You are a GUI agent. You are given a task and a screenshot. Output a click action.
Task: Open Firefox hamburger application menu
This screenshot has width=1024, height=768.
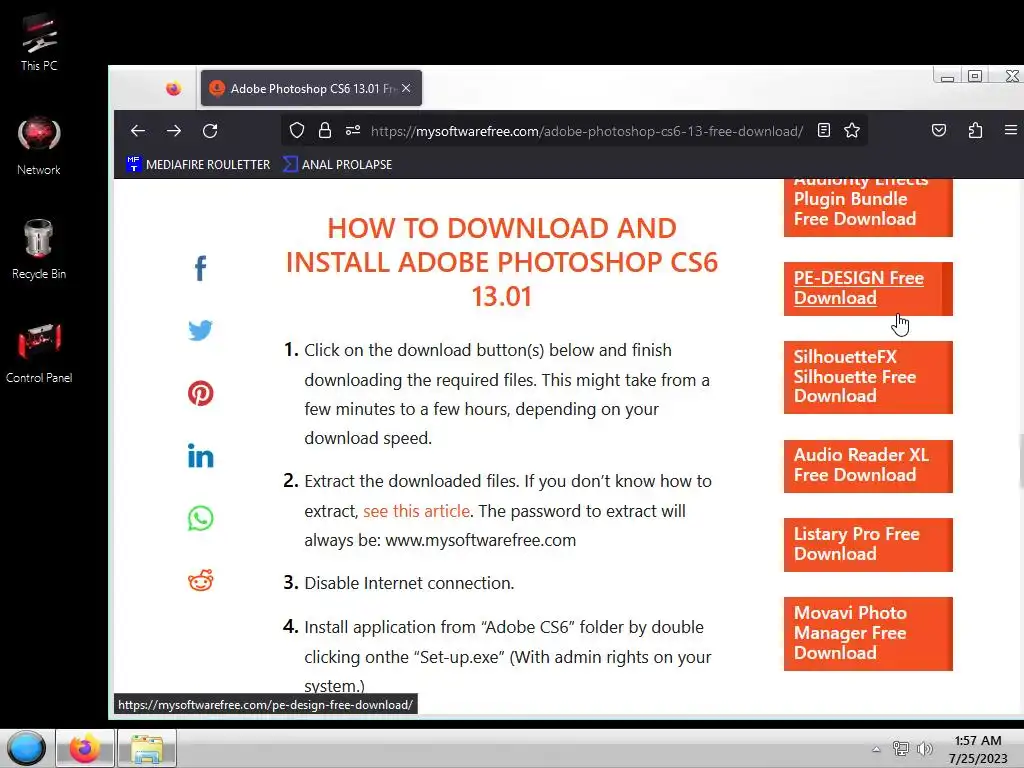[1010, 131]
